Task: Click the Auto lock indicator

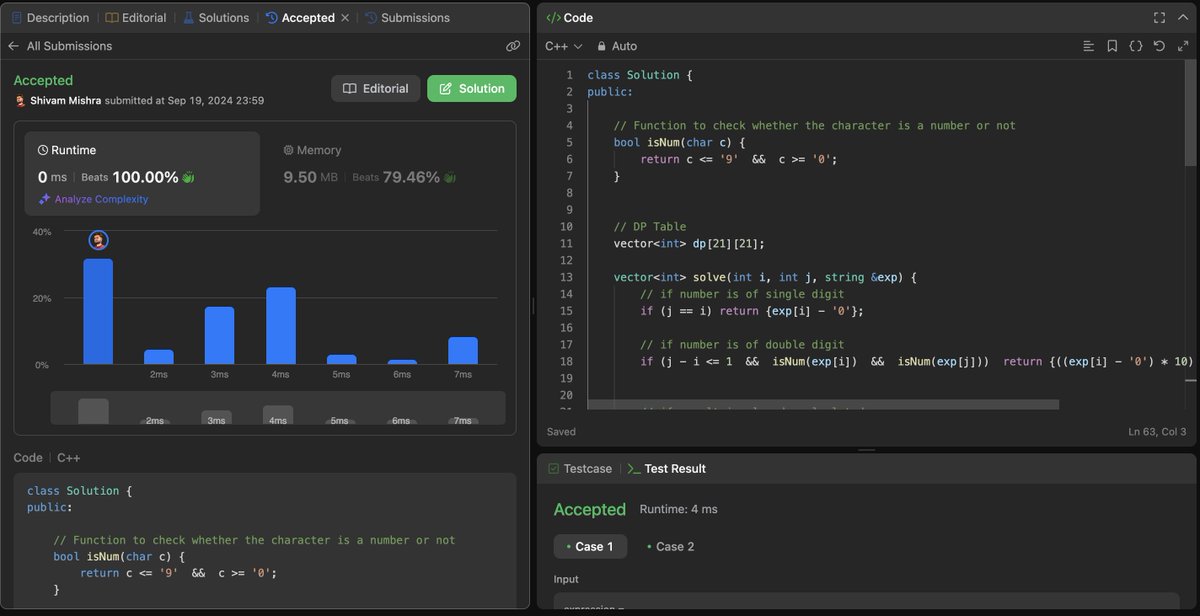Action: coord(616,46)
